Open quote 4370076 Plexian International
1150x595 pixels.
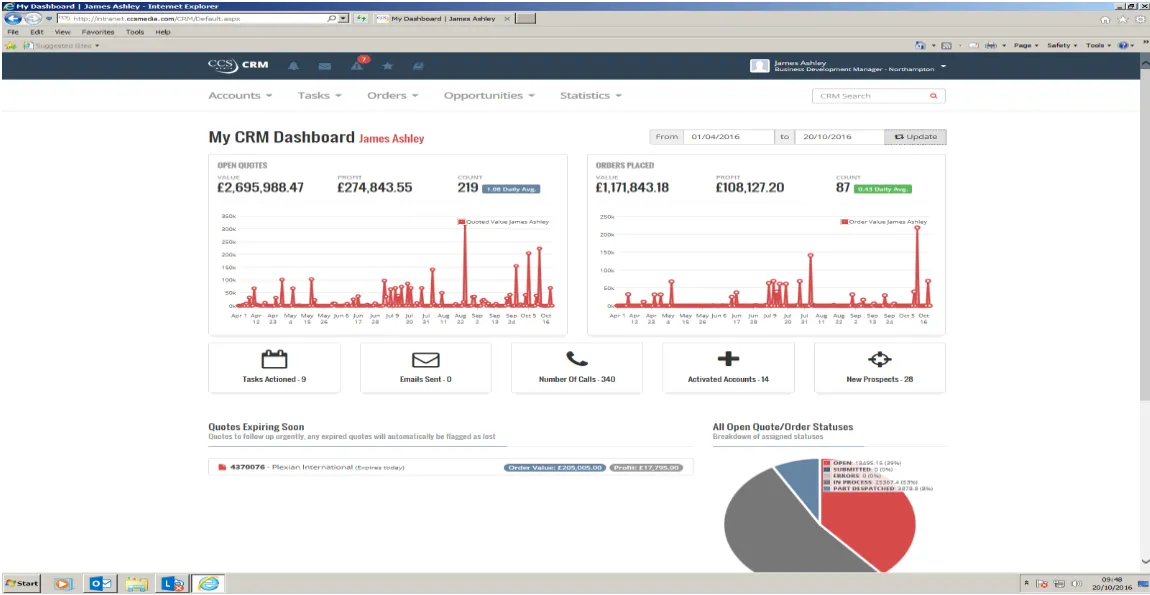(317, 467)
